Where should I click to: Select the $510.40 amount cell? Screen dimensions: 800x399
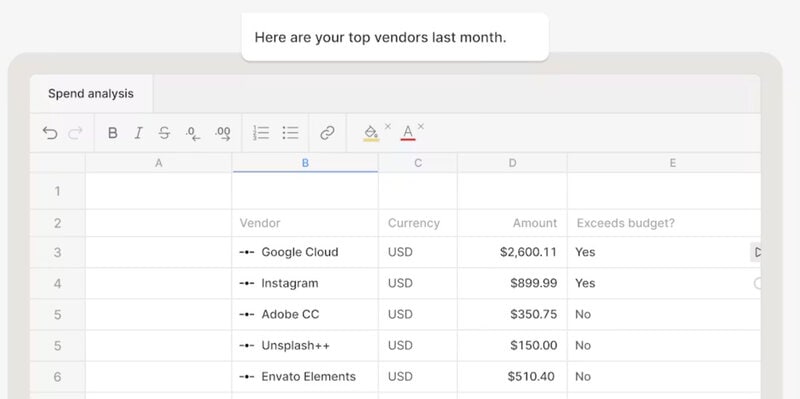(x=512, y=377)
